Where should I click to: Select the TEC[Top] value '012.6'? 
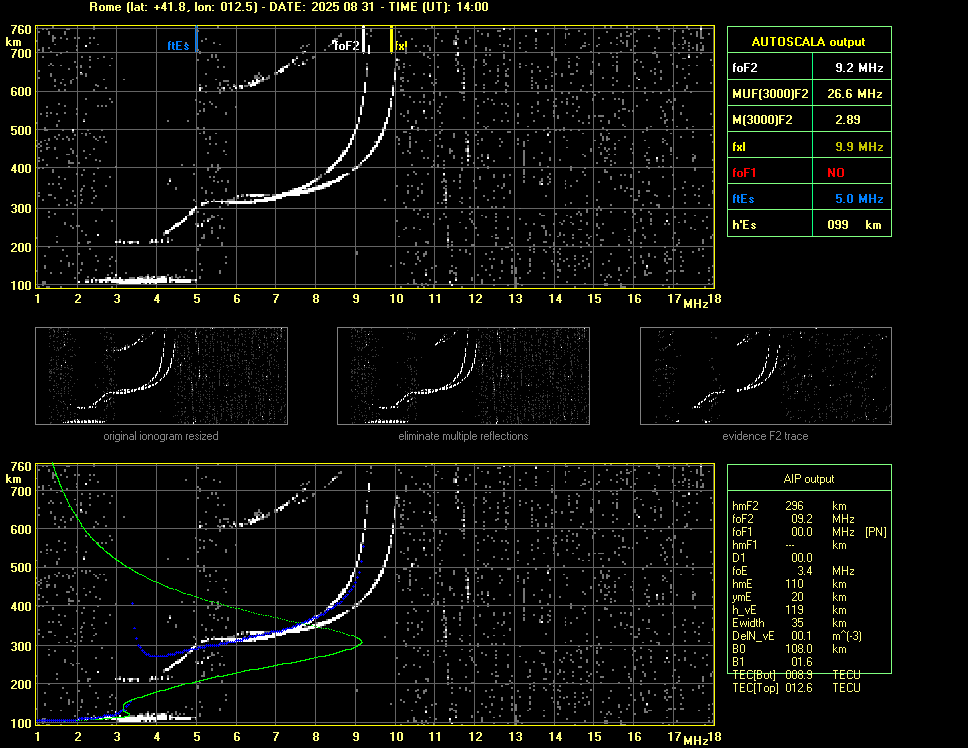point(799,688)
